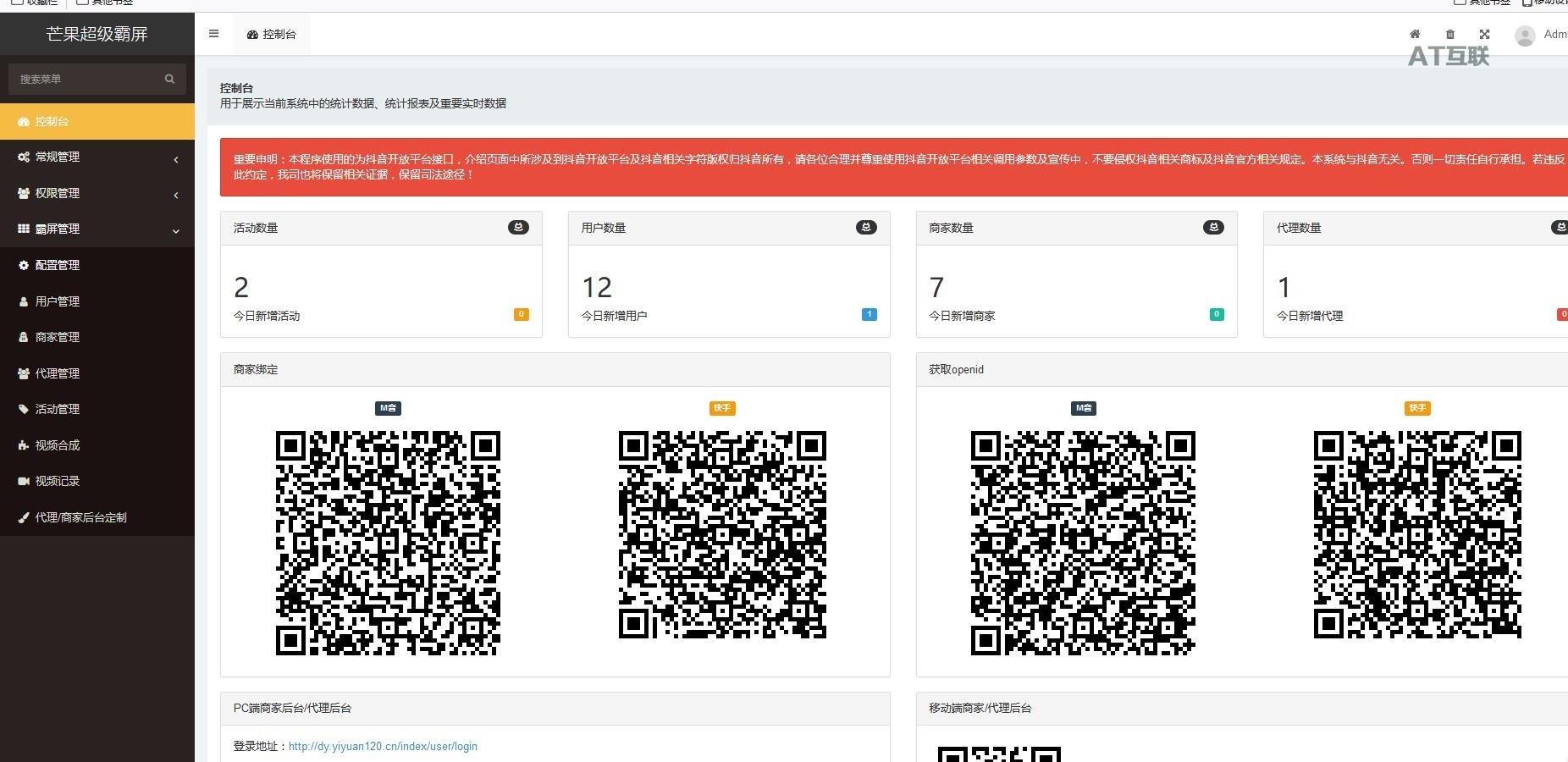Click the 今日新增代理 label text
This screenshot has width=1568, height=762.
(x=1310, y=316)
